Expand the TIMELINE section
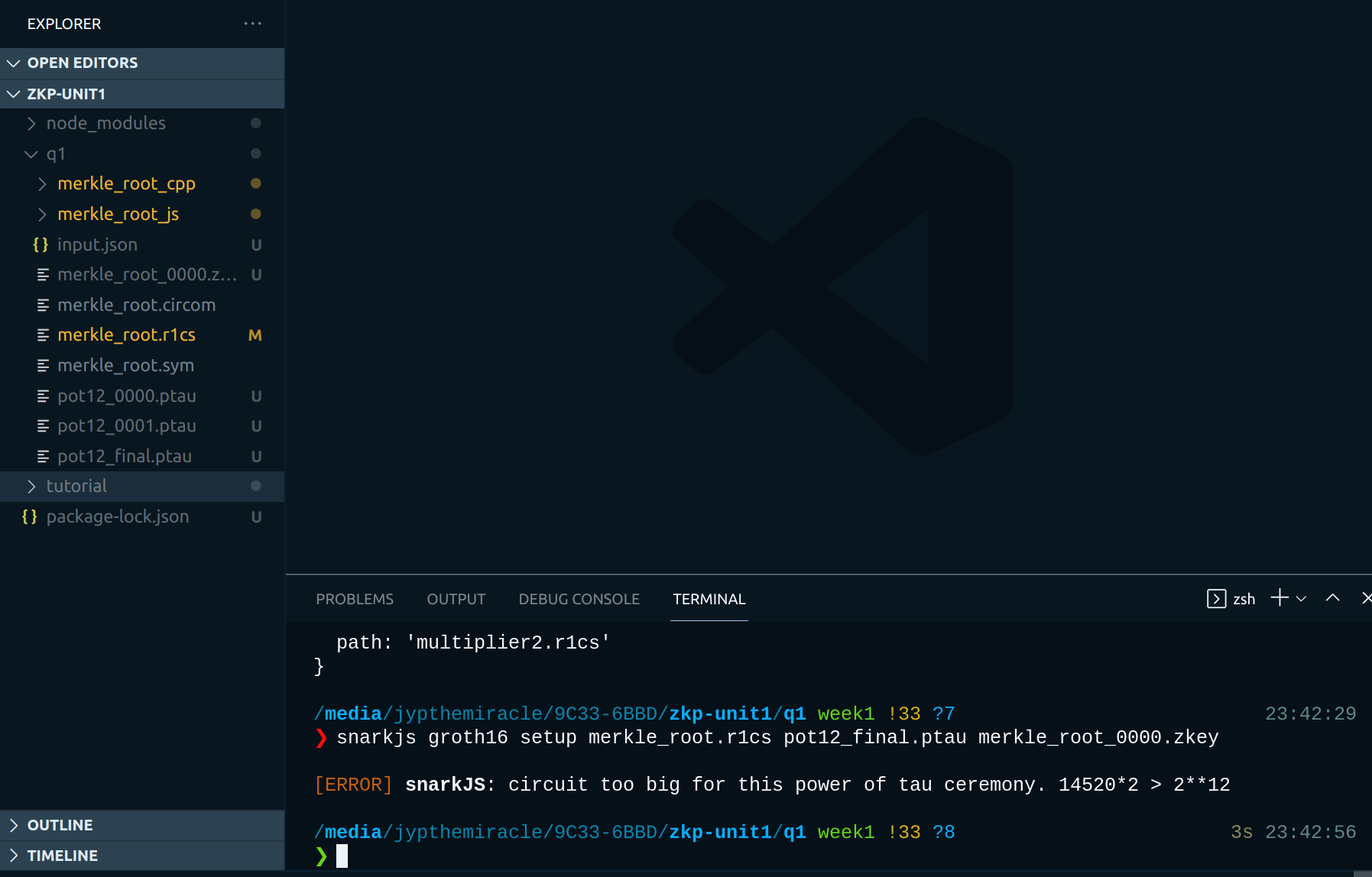Viewport: 1372px width, 877px height. 142,856
